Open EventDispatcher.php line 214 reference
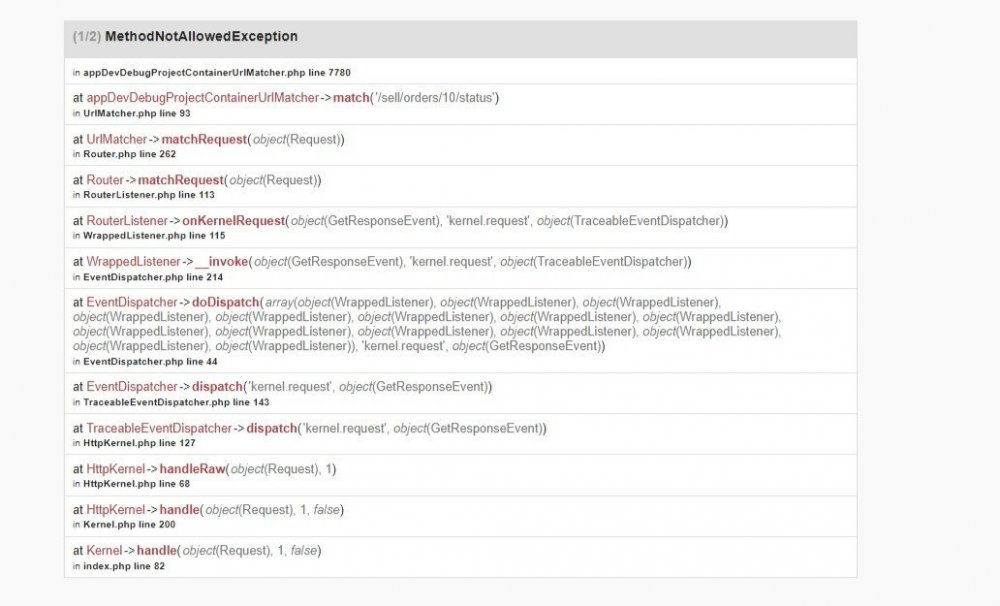Image resolution: width=1000 pixels, height=606 pixels. click(x=153, y=277)
